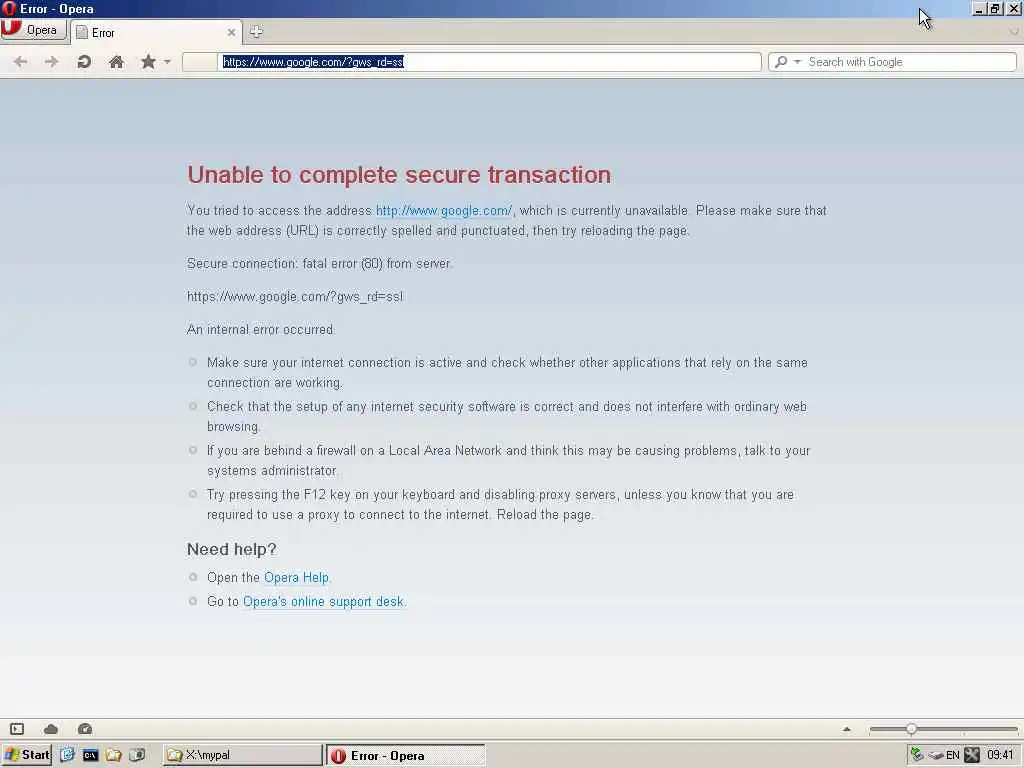The image size is (1024, 768).
Task: Click the bookmarks star icon
Action: click(x=148, y=62)
